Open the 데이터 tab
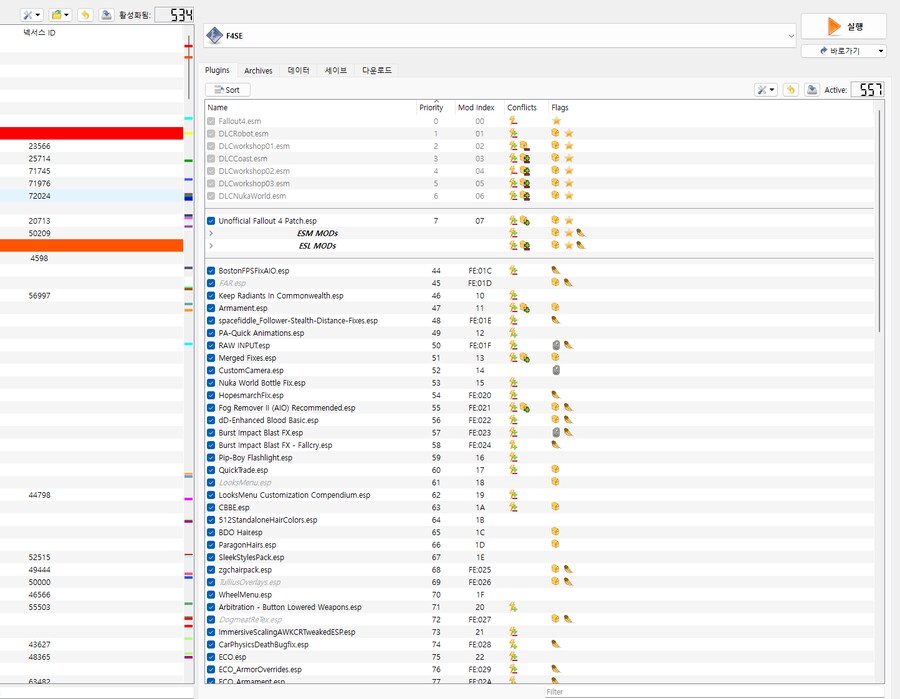This screenshot has height=699, width=900. click(298, 71)
